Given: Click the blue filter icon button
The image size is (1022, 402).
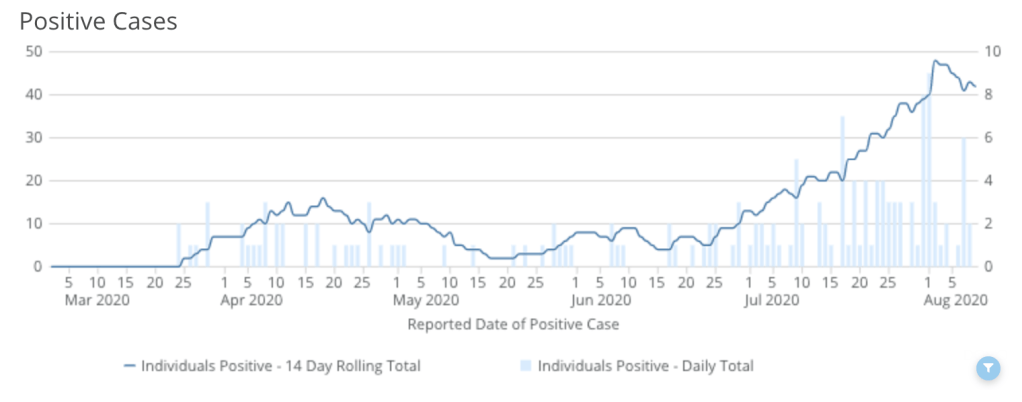Looking at the screenshot, I should (987, 369).
